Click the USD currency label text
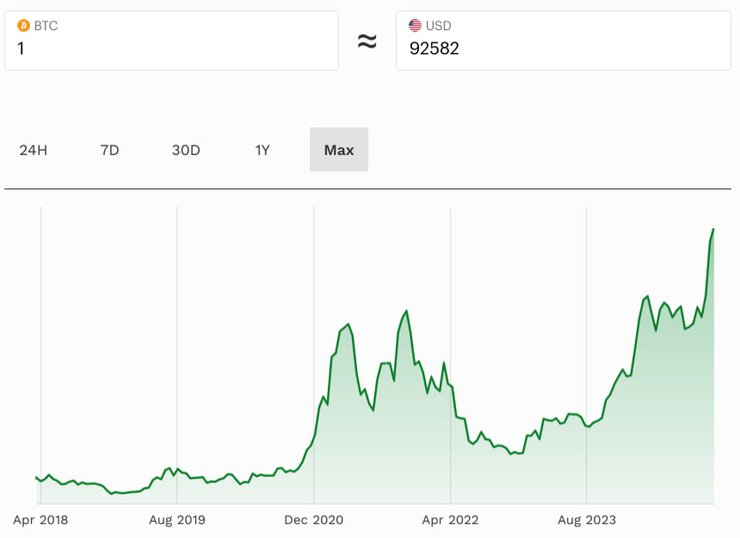Screen dimensions: 740x538 [x=438, y=26]
